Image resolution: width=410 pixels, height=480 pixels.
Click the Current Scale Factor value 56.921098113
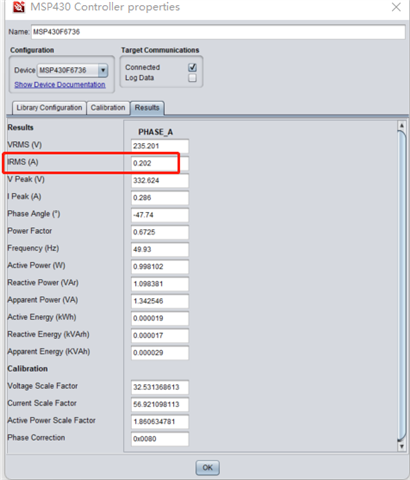pyautogui.click(x=160, y=405)
